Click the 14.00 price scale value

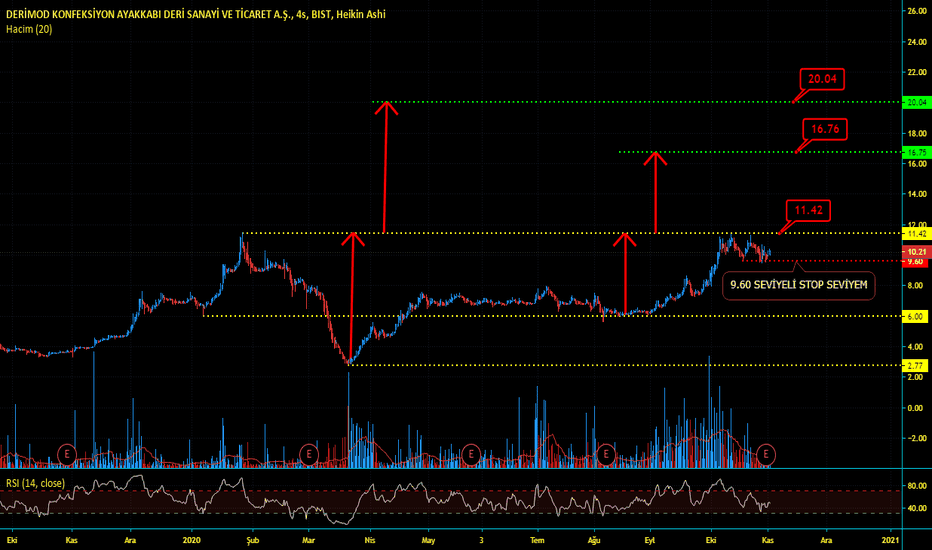(x=917, y=194)
